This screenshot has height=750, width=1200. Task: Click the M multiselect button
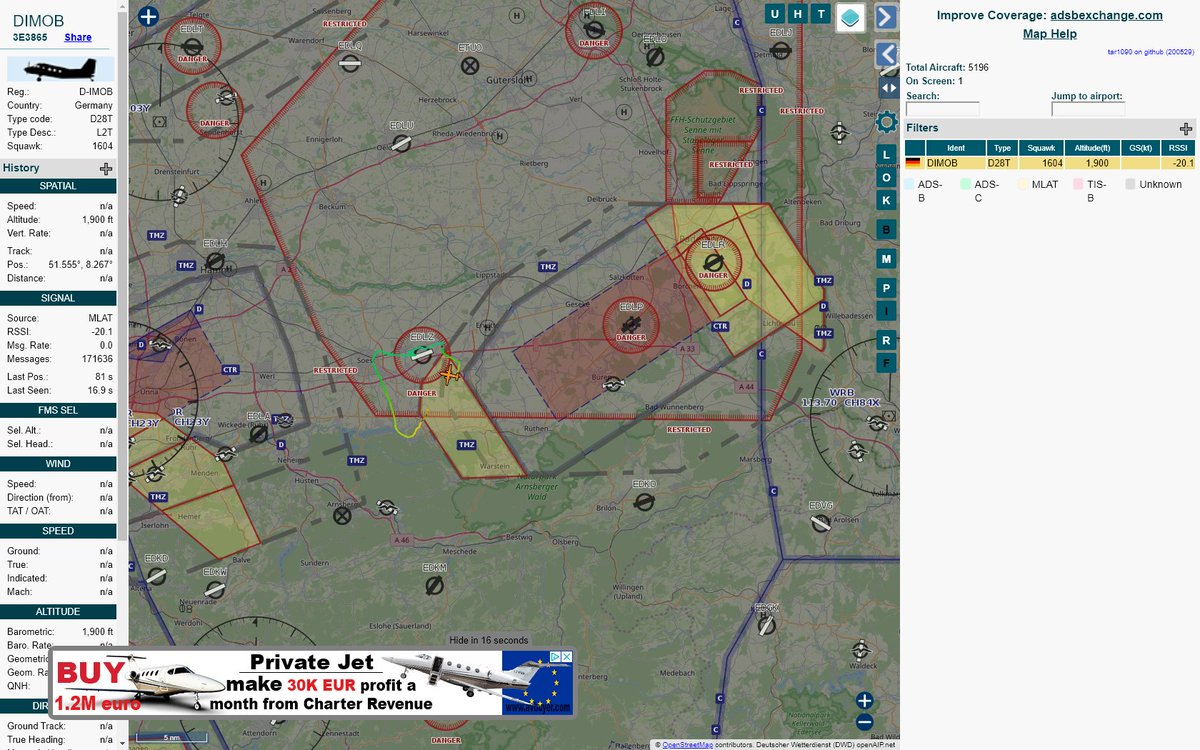coord(884,258)
